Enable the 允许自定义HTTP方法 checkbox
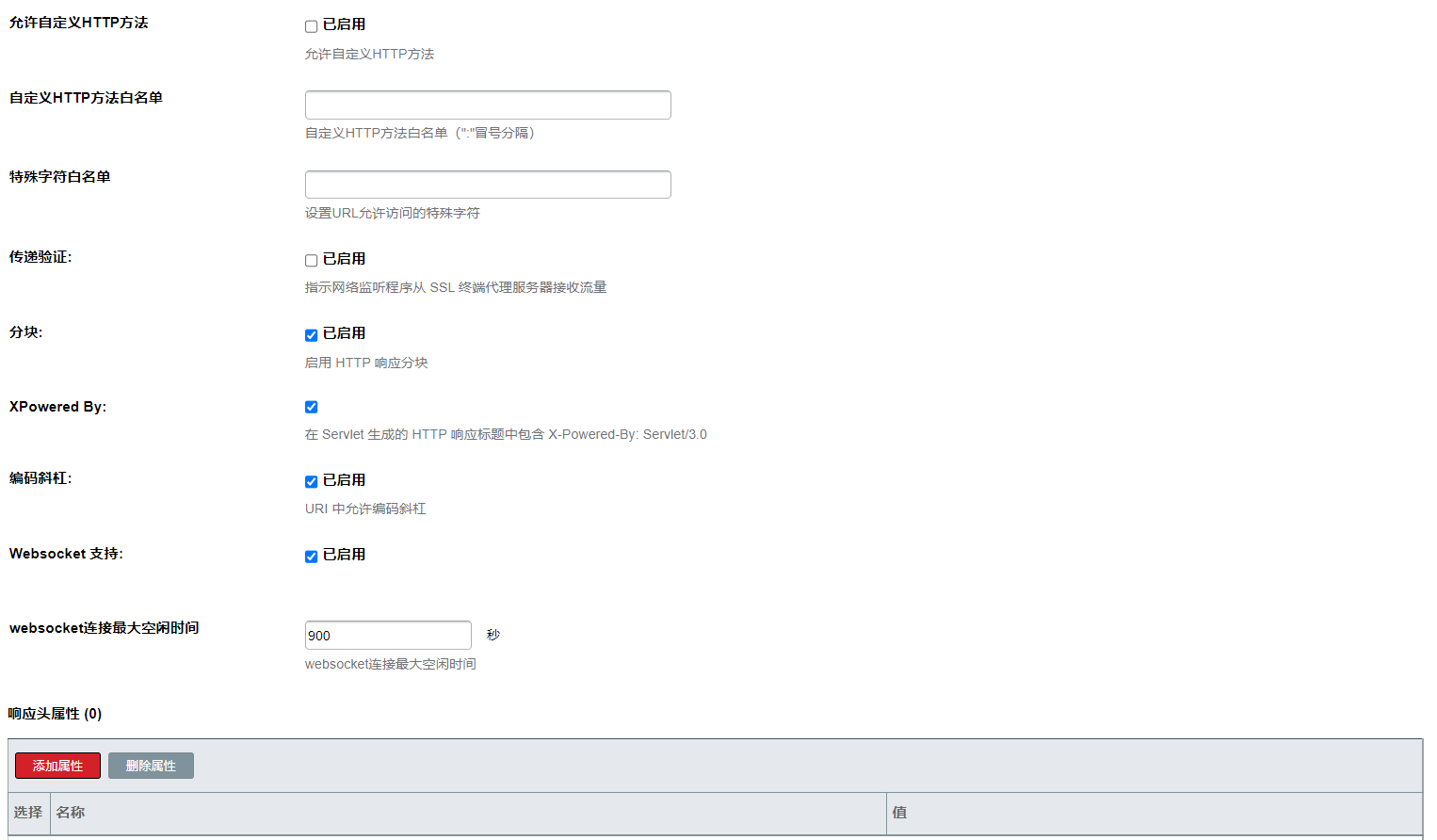 pos(311,26)
